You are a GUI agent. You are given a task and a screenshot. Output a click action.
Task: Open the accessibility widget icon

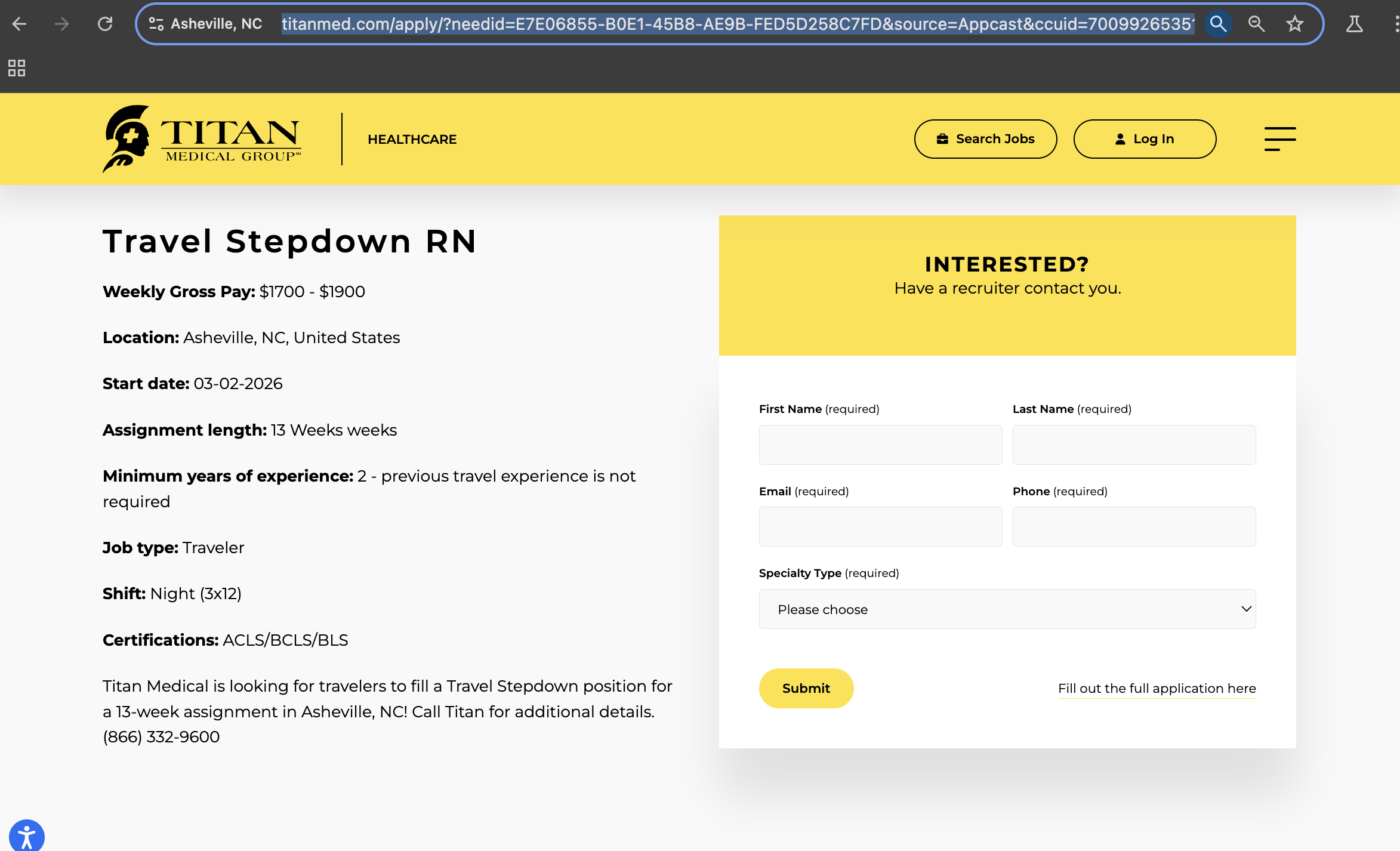tap(26, 835)
